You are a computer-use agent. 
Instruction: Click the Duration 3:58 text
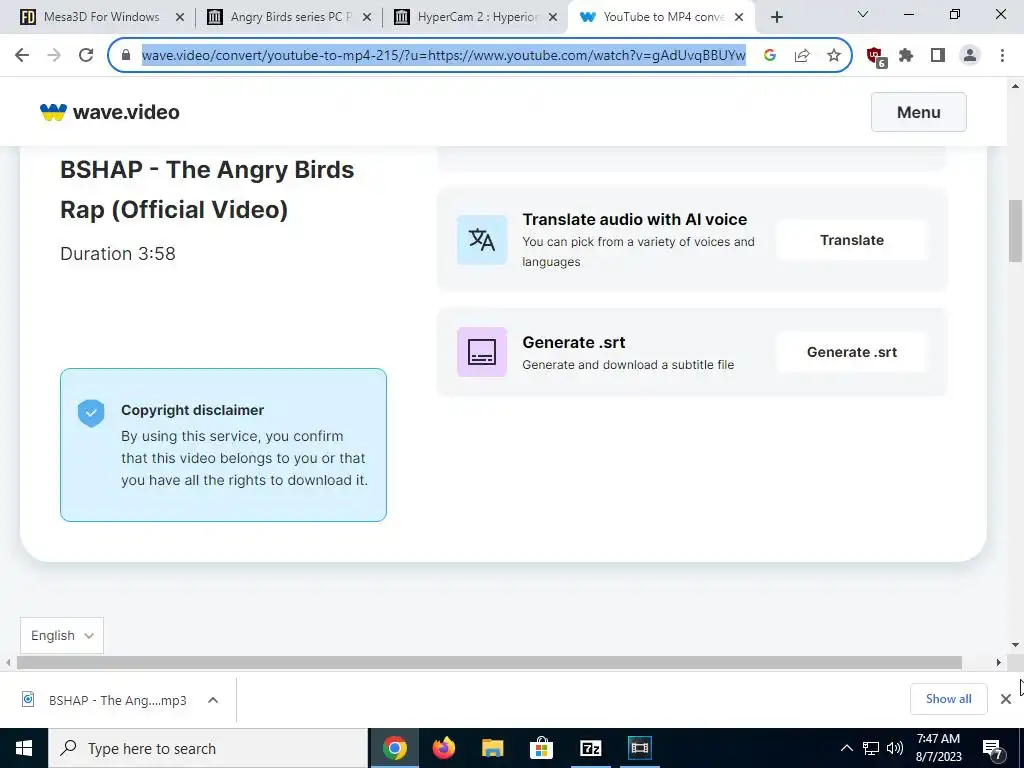(x=118, y=253)
